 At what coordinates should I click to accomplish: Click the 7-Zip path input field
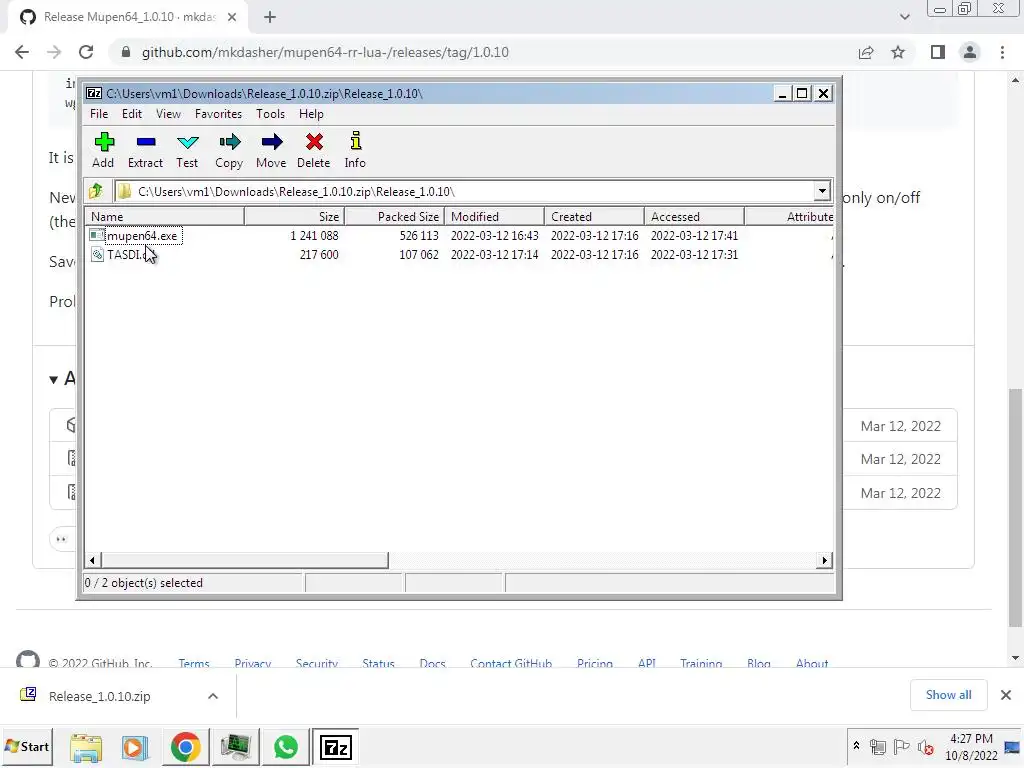coord(464,191)
